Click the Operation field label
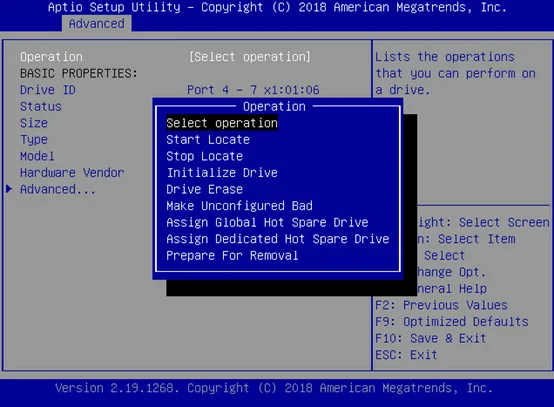Image resolution: width=554 pixels, height=407 pixels. point(51,57)
